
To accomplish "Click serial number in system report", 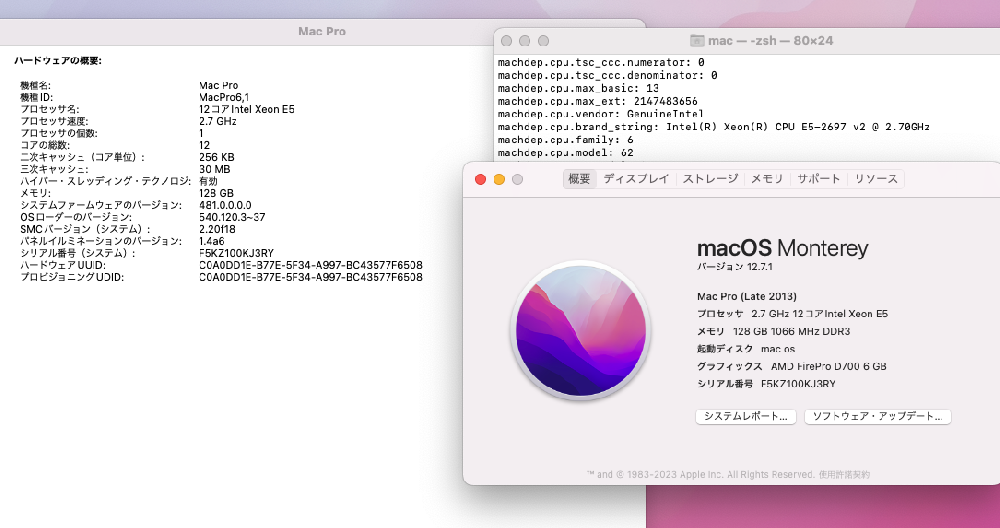I will pyautogui.click(x=236, y=253).
